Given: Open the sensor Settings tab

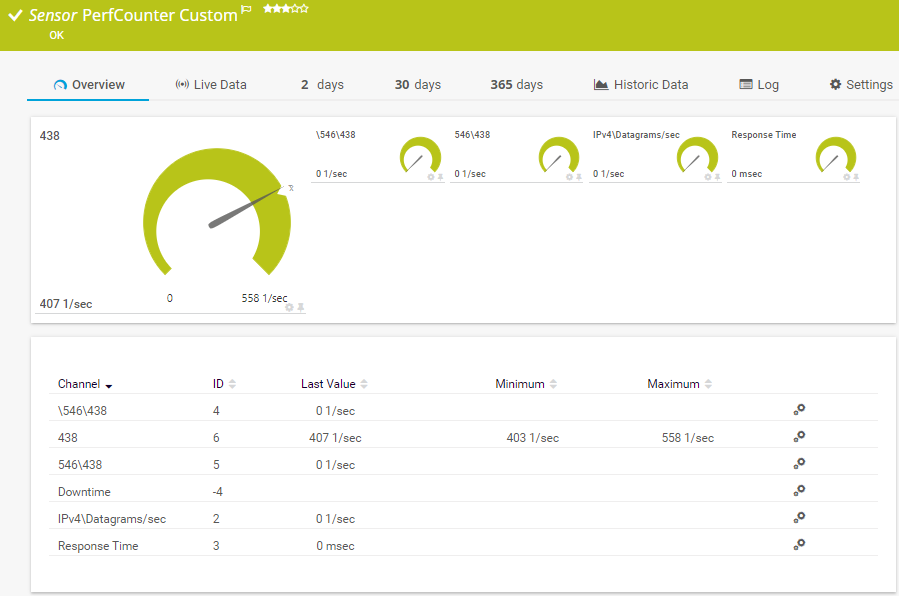Looking at the screenshot, I should (861, 85).
